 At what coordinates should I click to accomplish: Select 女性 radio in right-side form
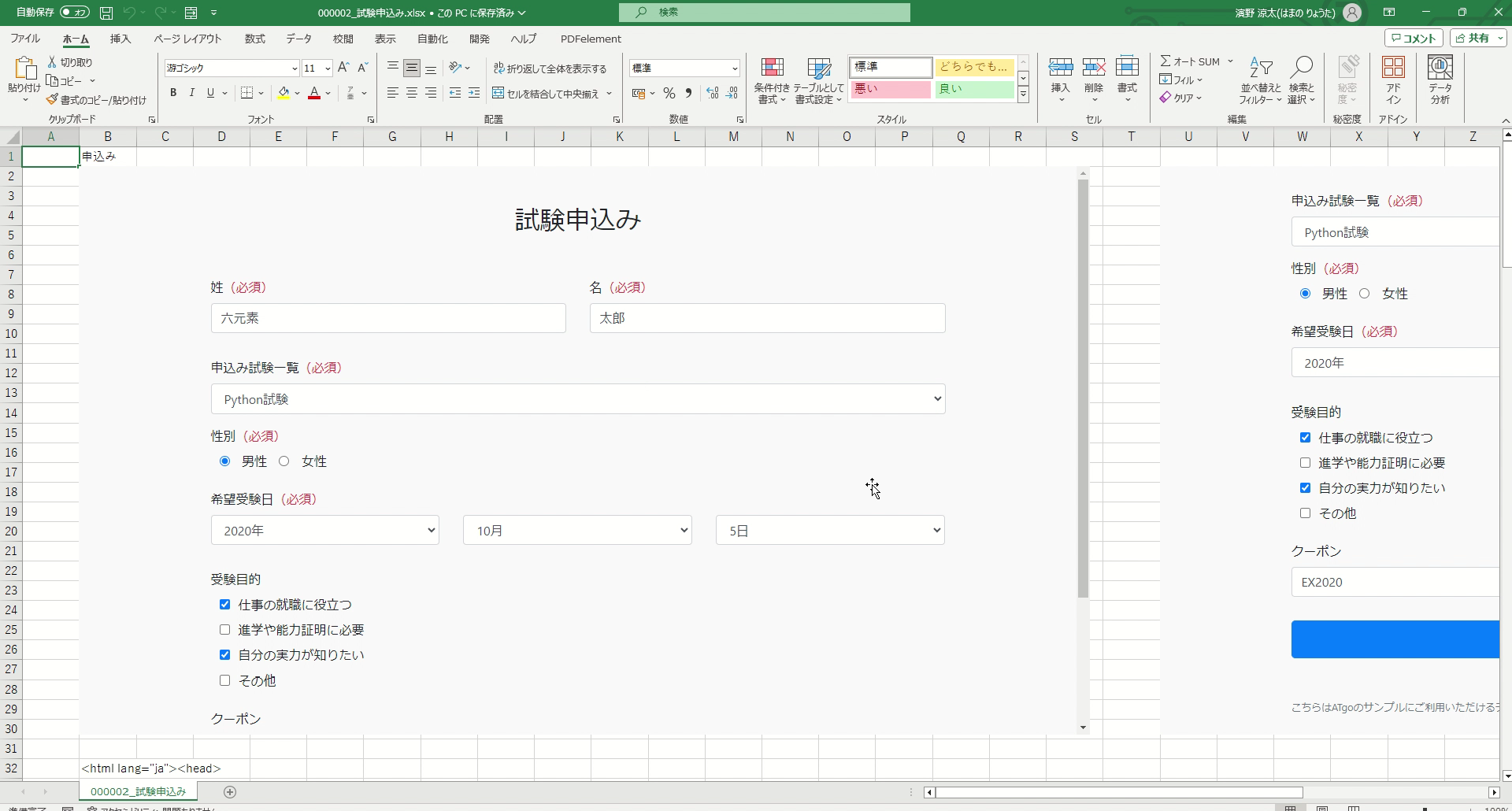click(x=1365, y=294)
